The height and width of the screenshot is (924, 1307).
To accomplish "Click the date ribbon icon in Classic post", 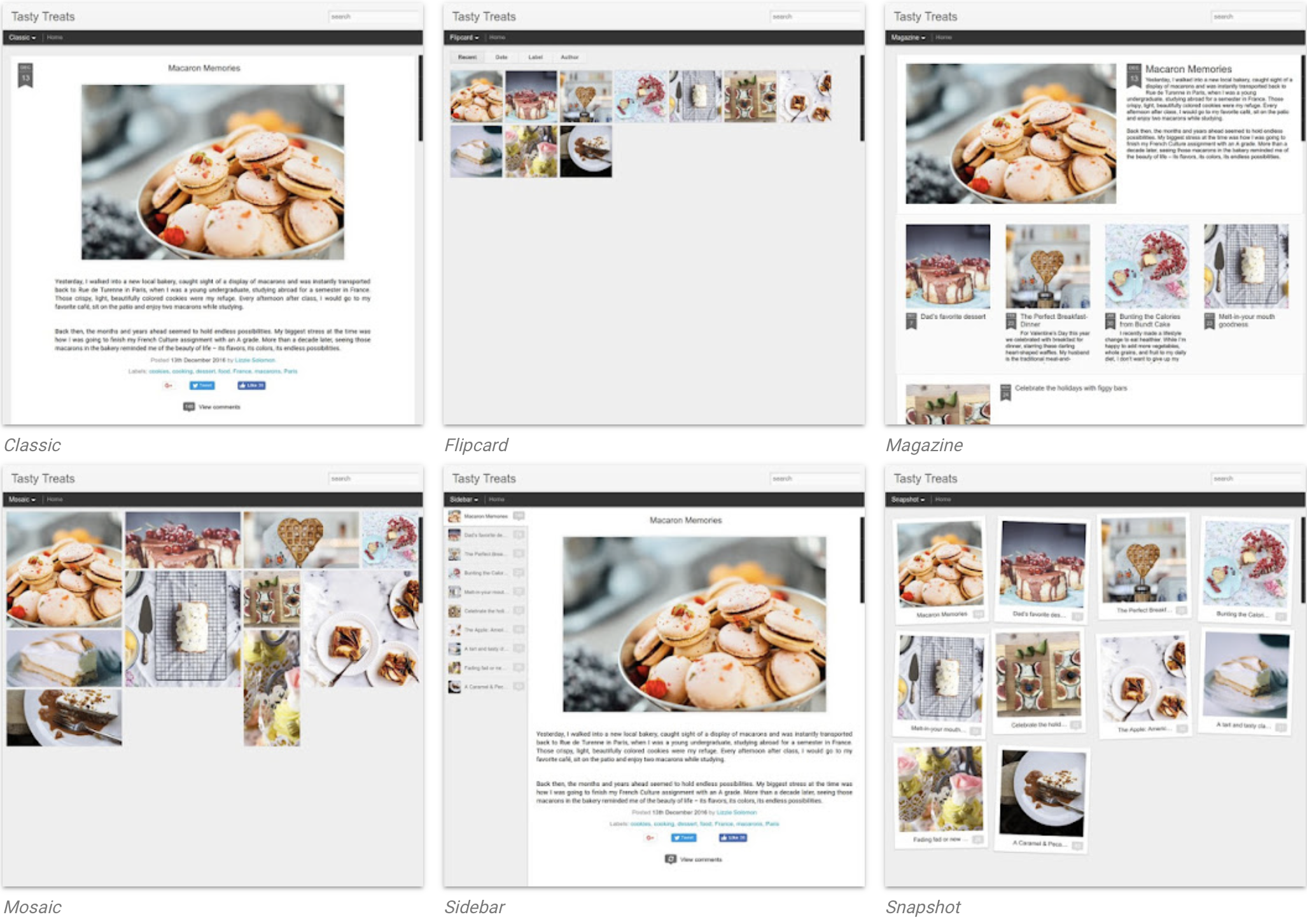I will point(25,75).
